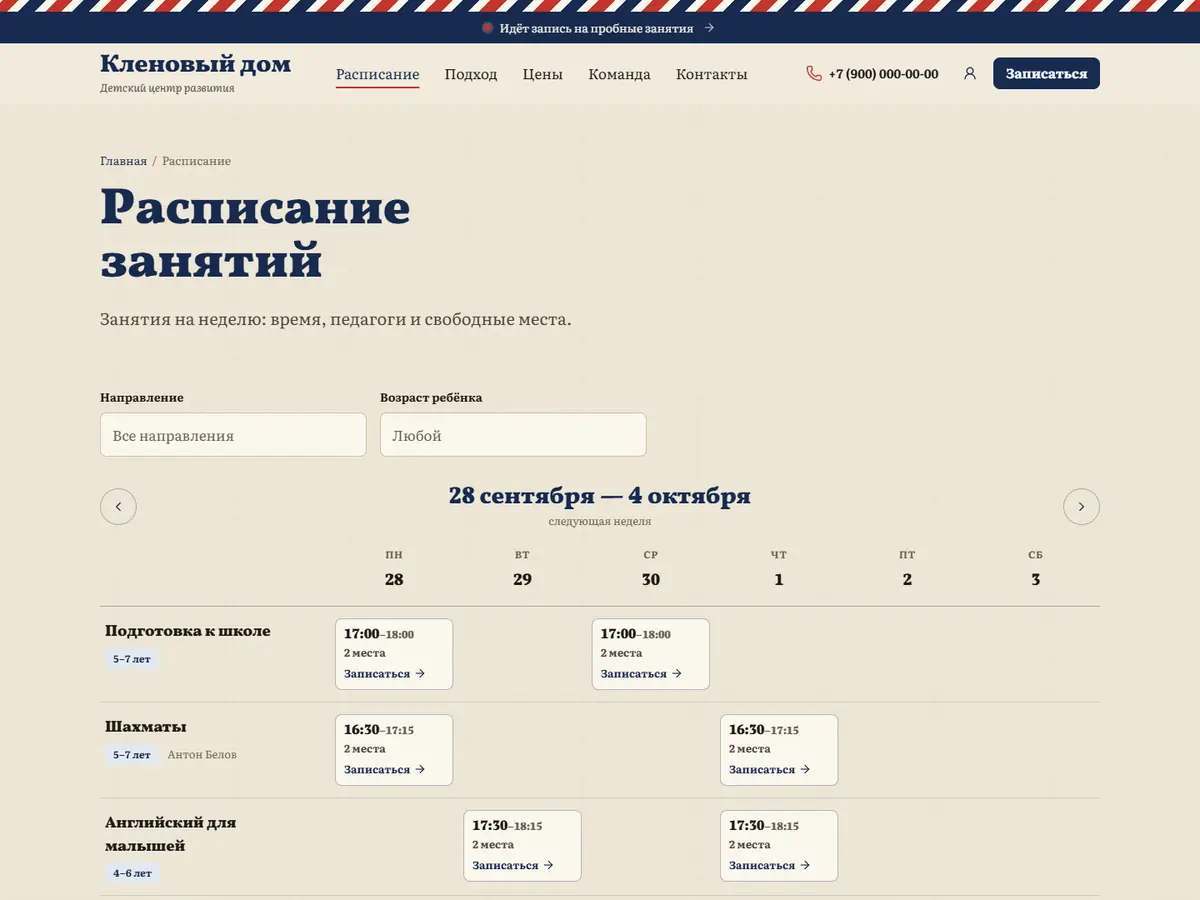
Task: Click the Кленовый дом logo
Action: (x=196, y=64)
